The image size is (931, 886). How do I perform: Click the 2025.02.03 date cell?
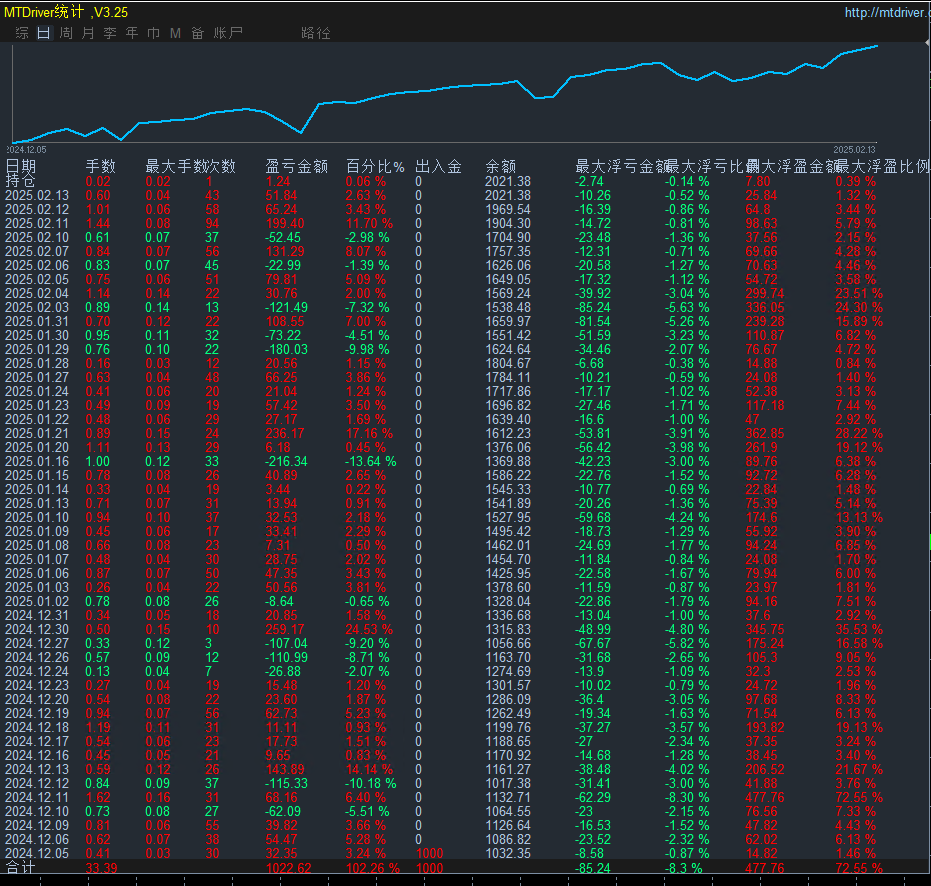click(37, 308)
